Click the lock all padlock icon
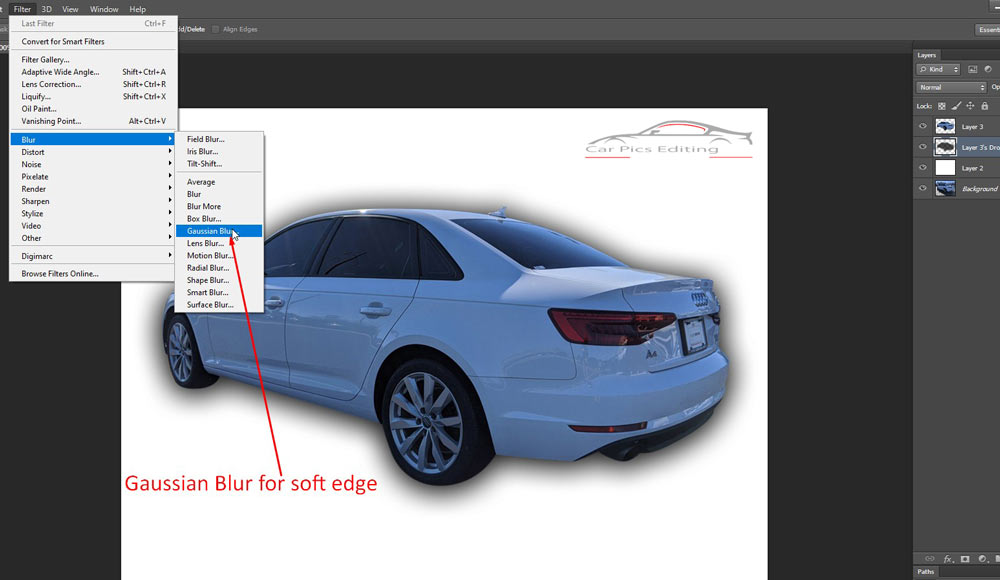The image size is (1000, 580). click(x=985, y=106)
